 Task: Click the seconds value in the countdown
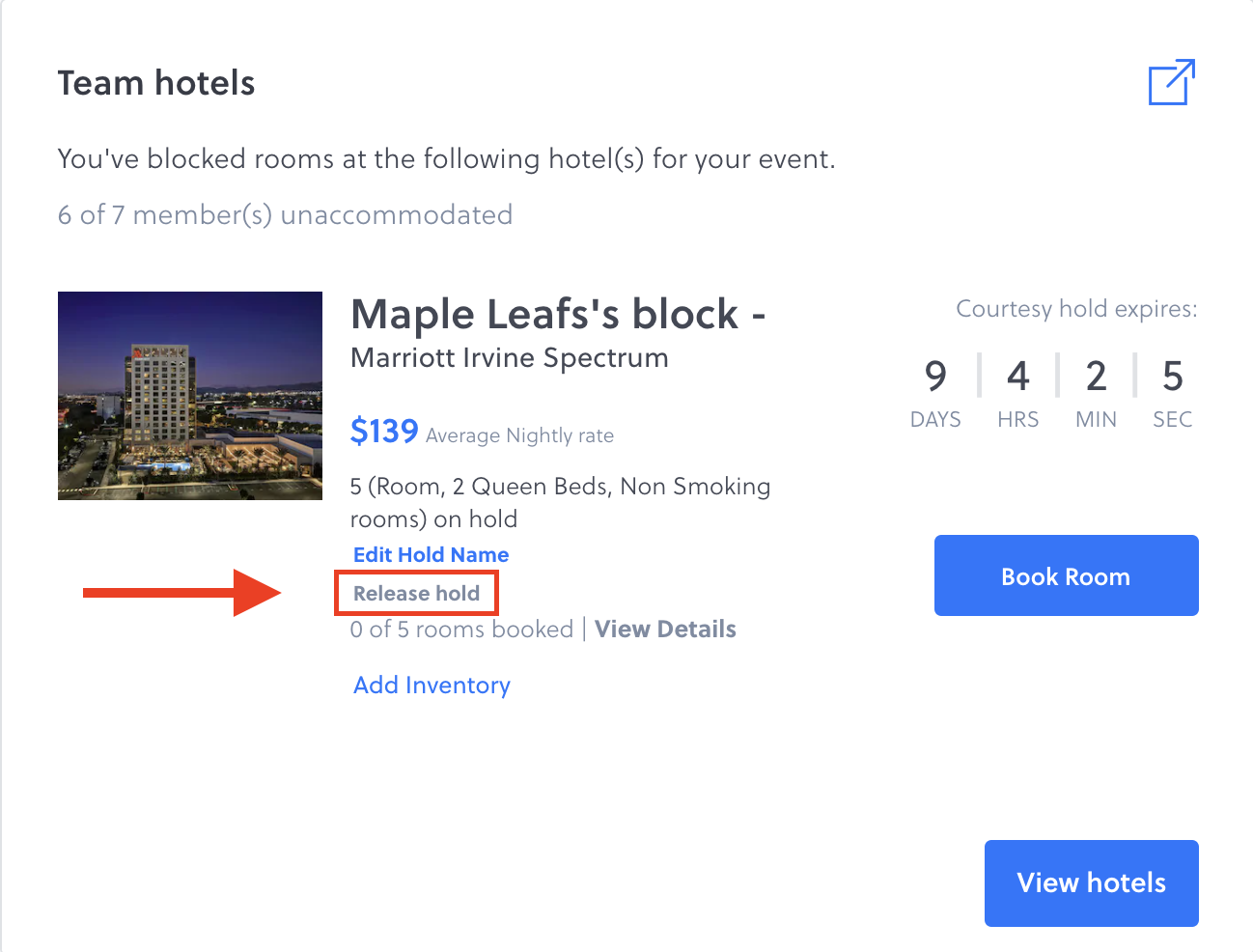(1172, 377)
